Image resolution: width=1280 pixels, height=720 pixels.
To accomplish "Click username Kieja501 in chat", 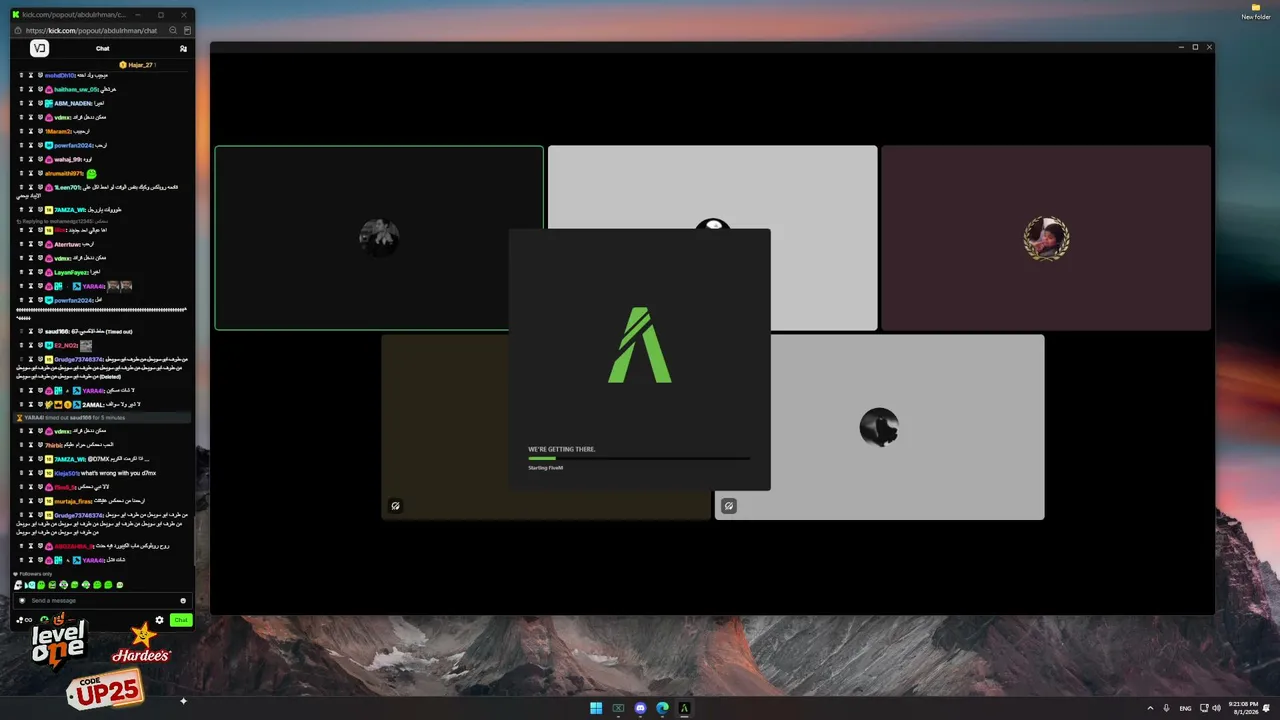I will (66, 473).
